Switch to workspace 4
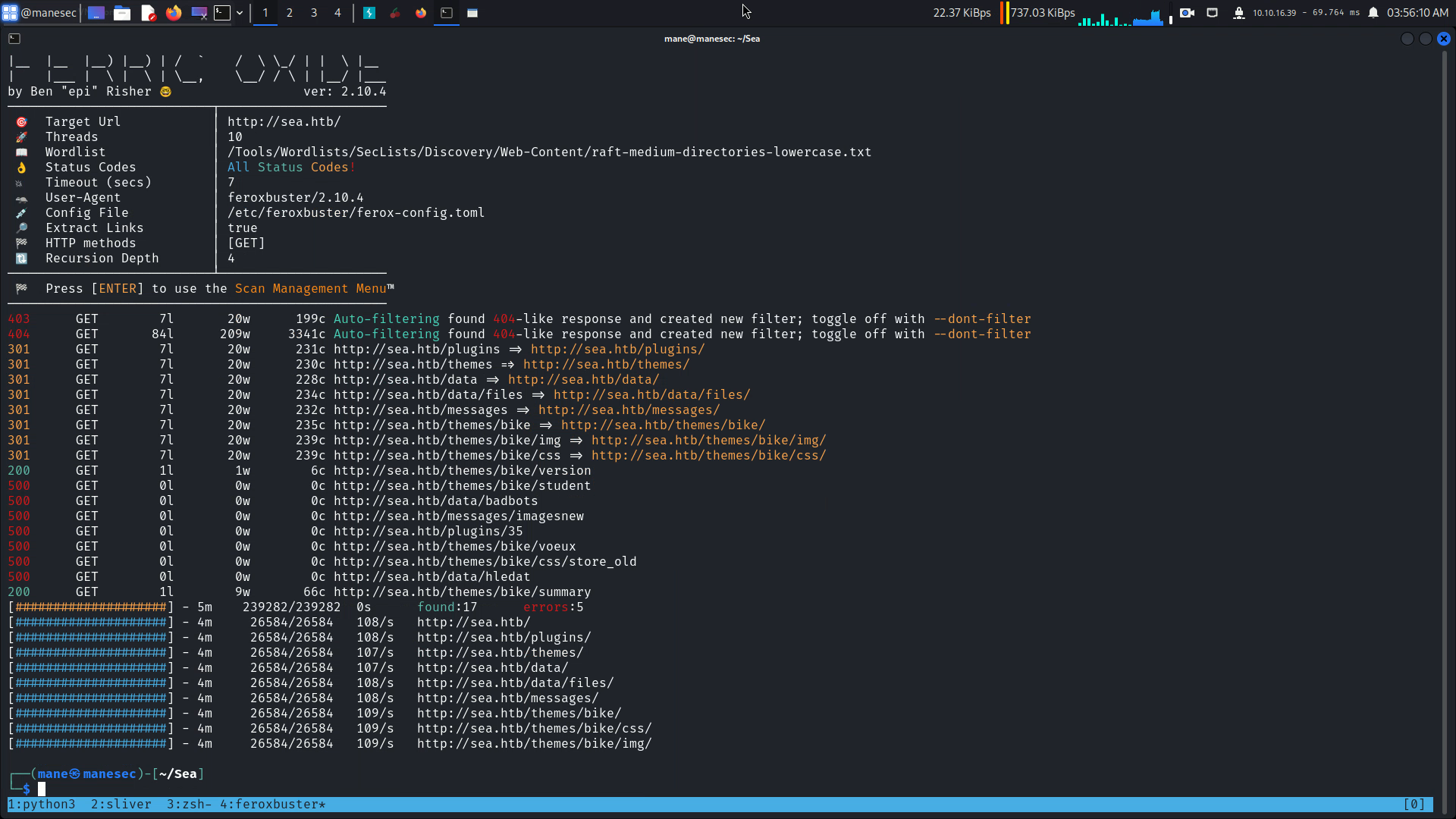 coord(338,13)
